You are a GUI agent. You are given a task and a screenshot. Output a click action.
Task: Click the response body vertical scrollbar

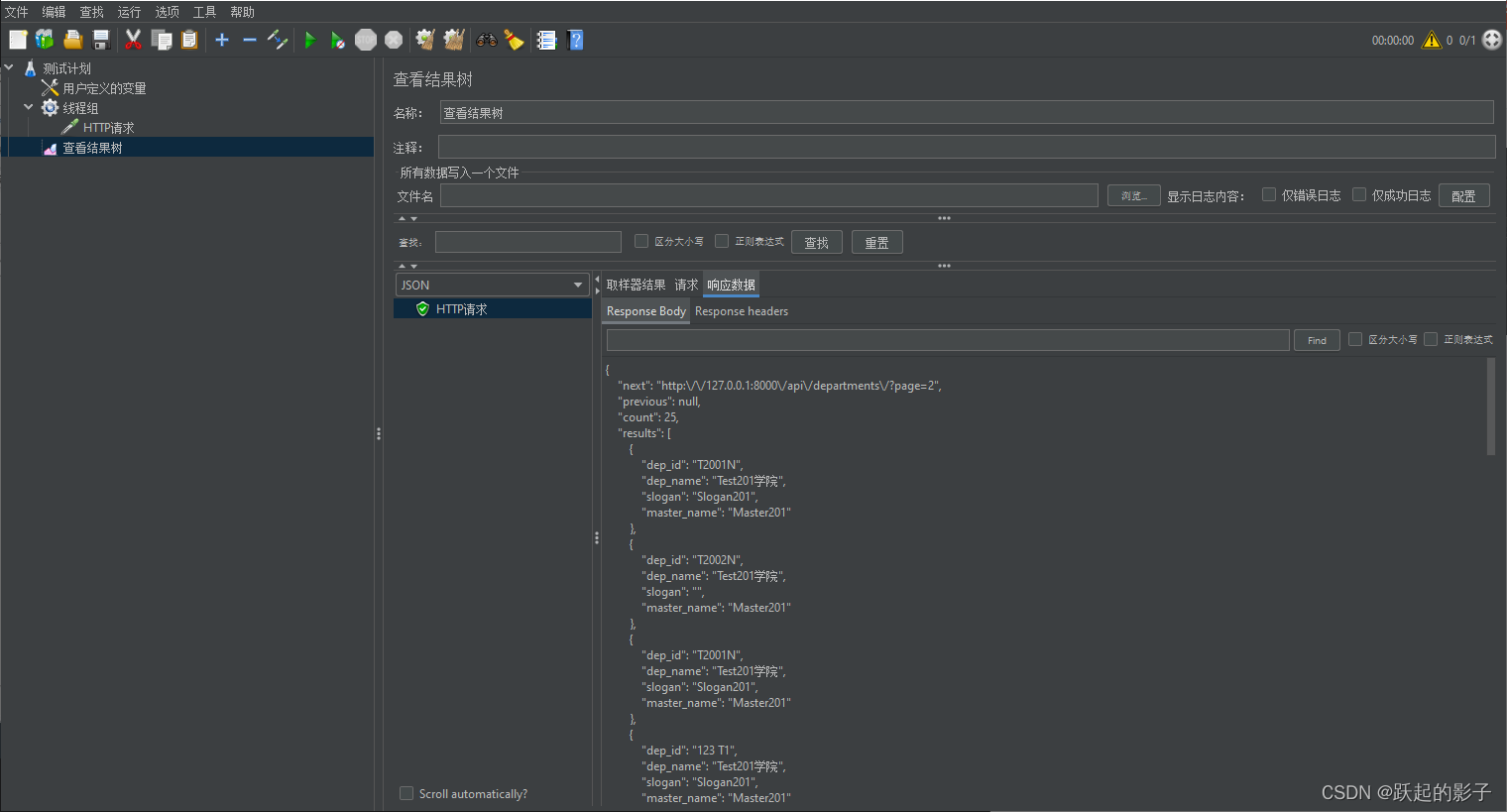pyautogui.click(x=1490, y=406)
